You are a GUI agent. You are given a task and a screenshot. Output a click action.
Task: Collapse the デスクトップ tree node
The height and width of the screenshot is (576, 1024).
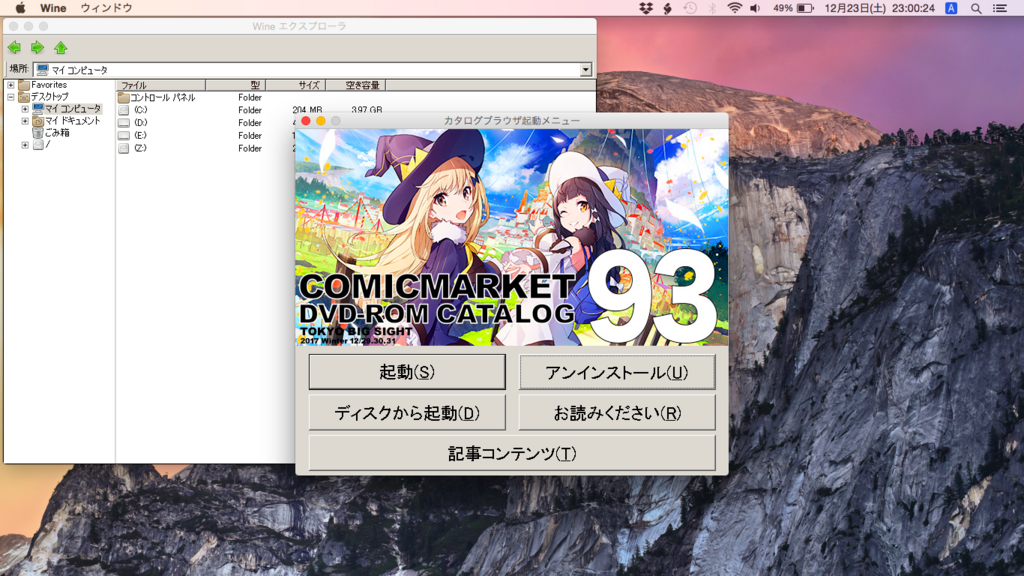point(10,97)
